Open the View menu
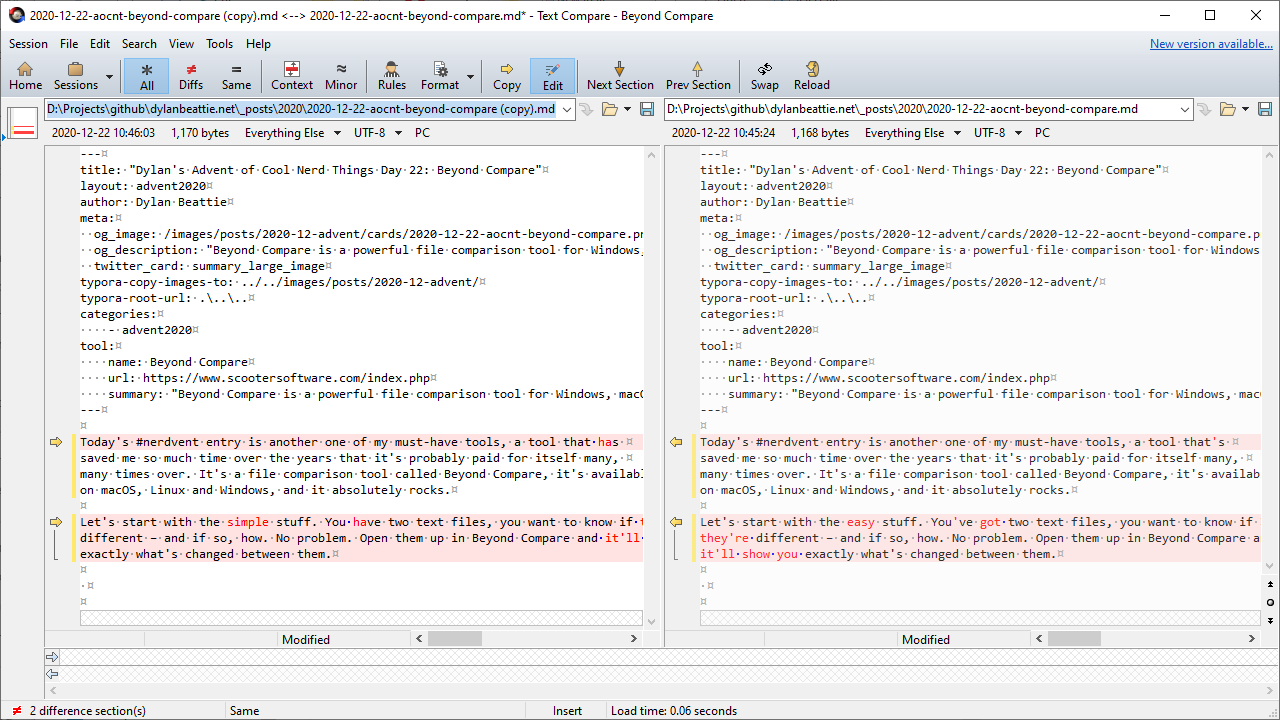 [182, 44]
